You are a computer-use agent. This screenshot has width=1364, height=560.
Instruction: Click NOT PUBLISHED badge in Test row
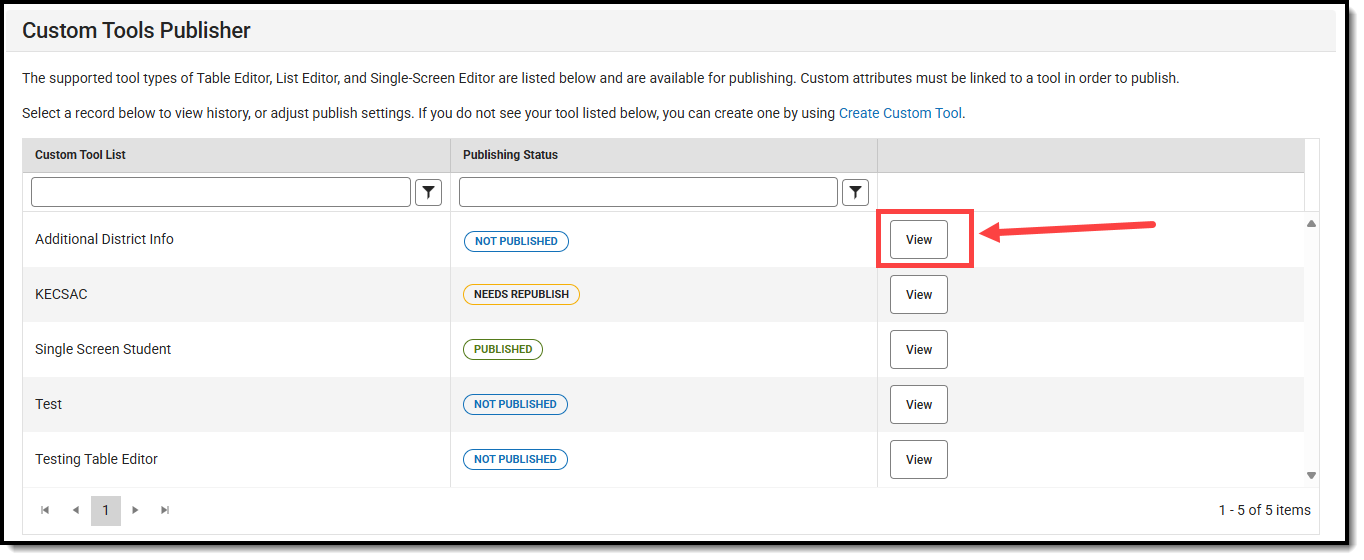pyautogui.click(x=515, y=405)
